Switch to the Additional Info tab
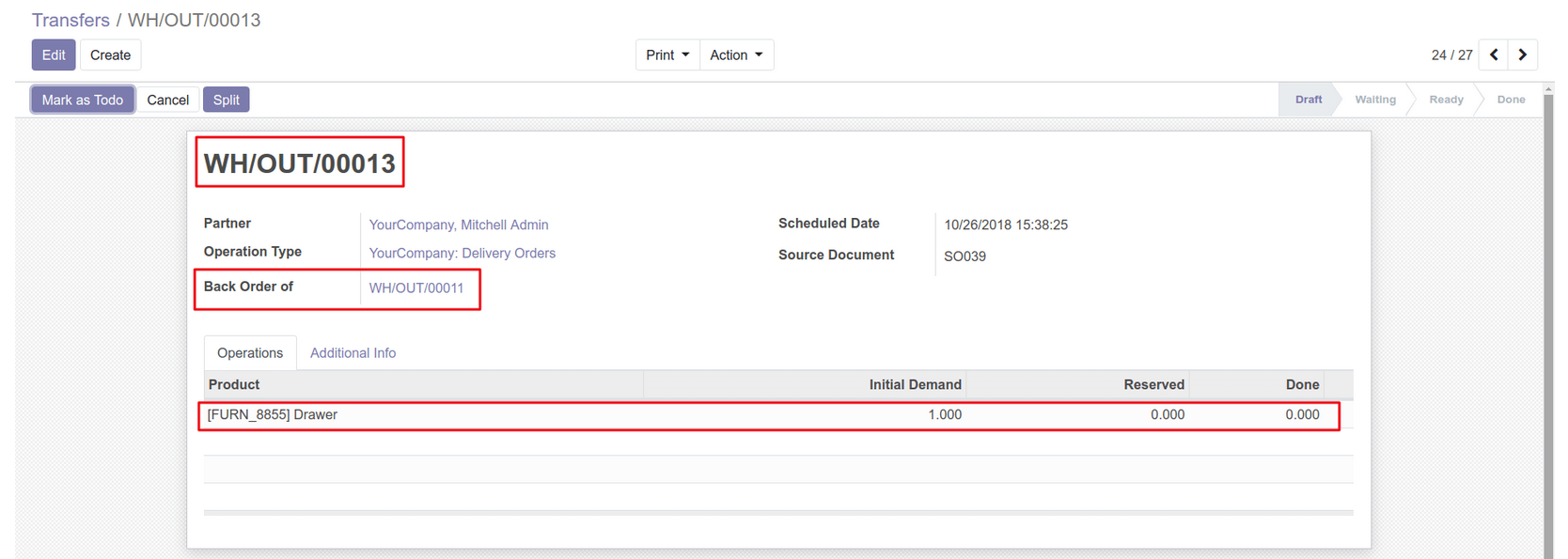The height and width of the screenshot is (559, 1568). 353,353
